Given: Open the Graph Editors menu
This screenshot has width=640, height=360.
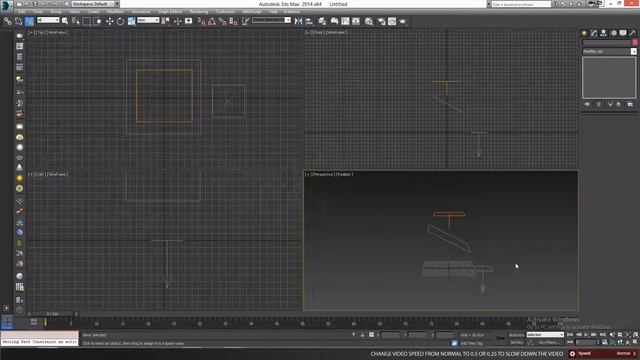Looking at the screenshot, I should 170,12.
